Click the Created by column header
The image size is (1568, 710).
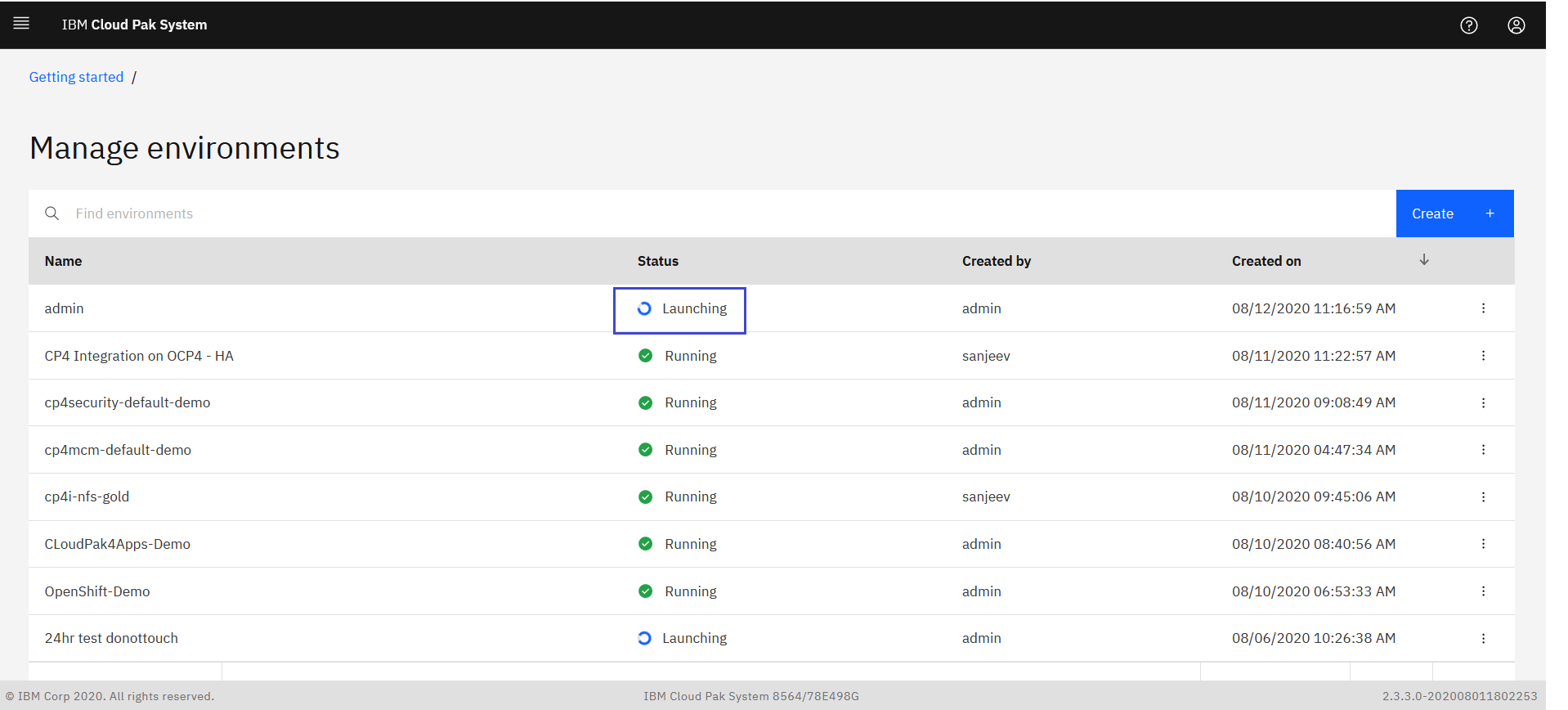point(996,261)
